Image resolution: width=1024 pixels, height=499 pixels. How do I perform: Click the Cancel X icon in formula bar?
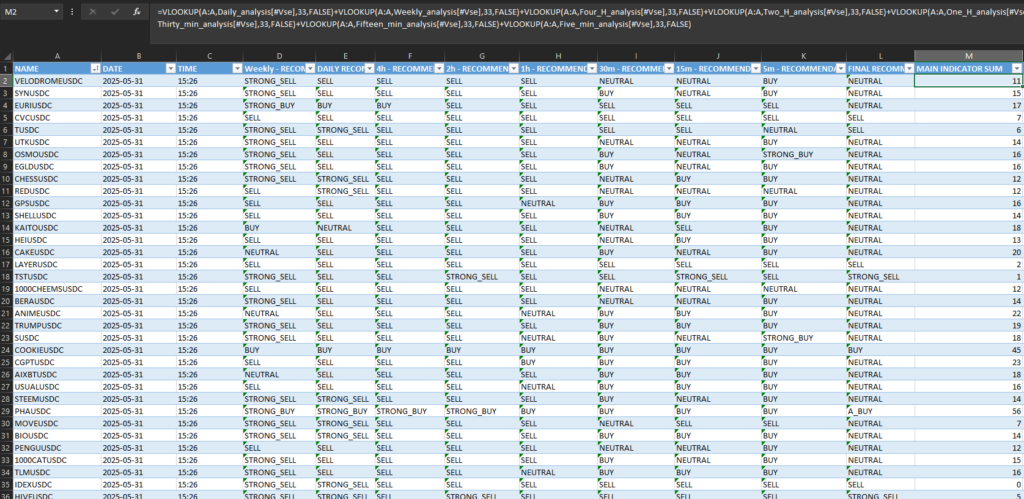[93, 12]
